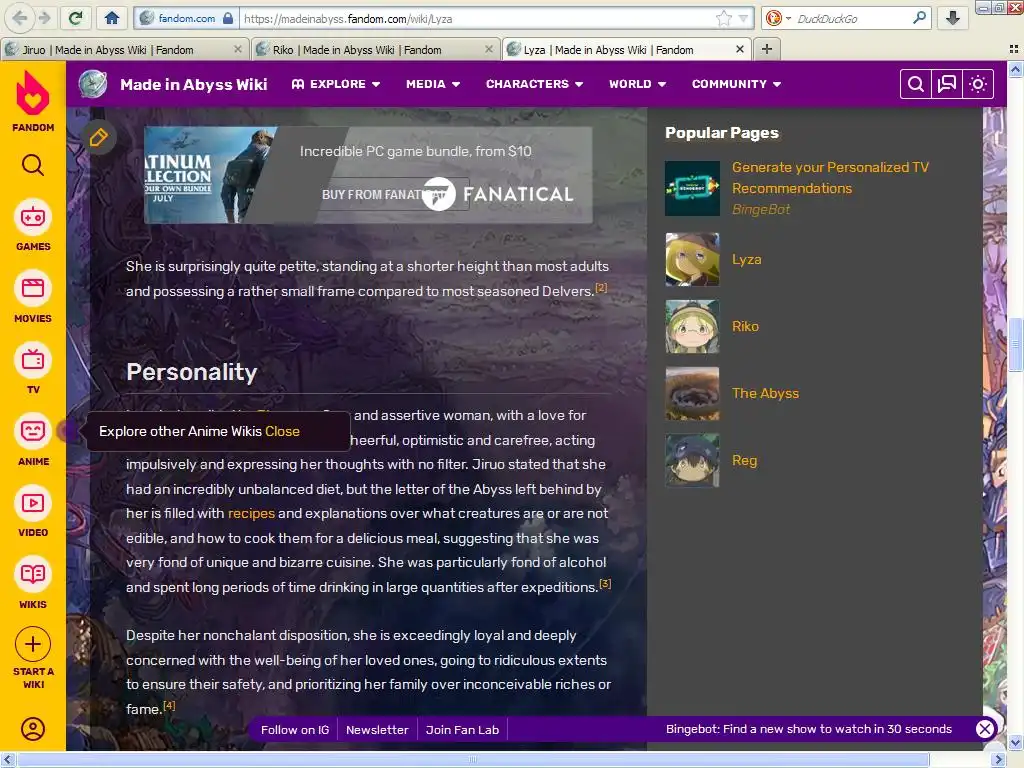Open the Games section icon
The image size is (1024, 768).
pos(33,217)
